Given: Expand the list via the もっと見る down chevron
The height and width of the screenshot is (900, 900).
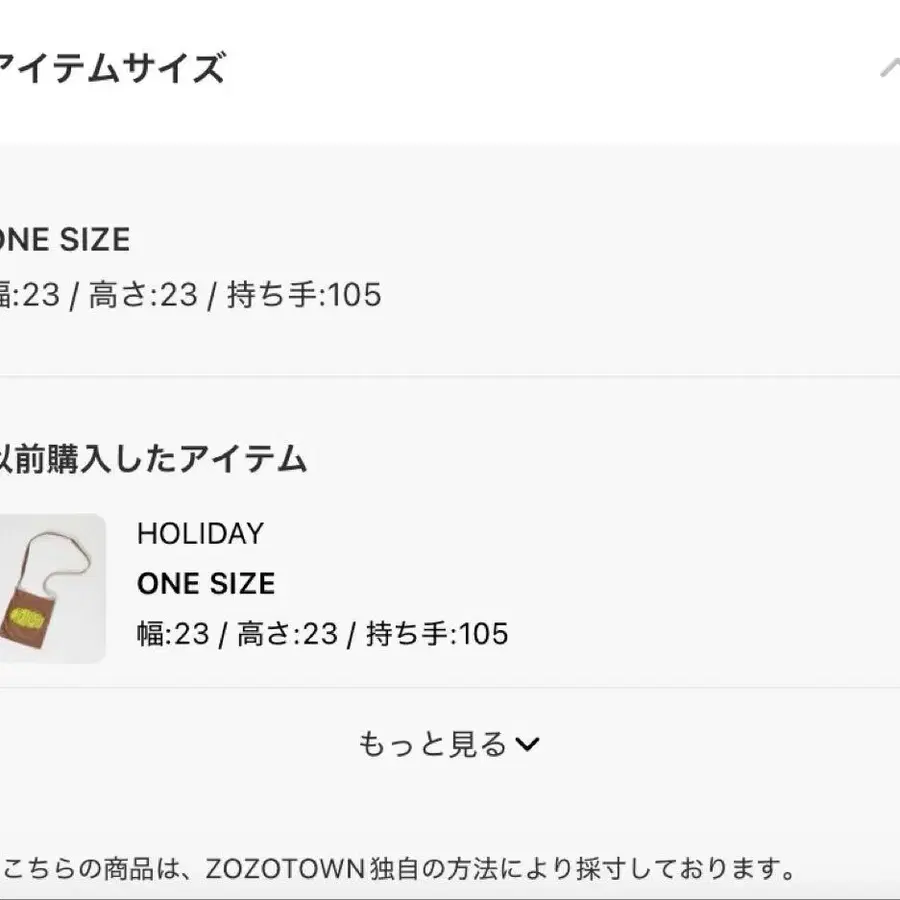Looking at the screenshot, I should coord(527,744).
